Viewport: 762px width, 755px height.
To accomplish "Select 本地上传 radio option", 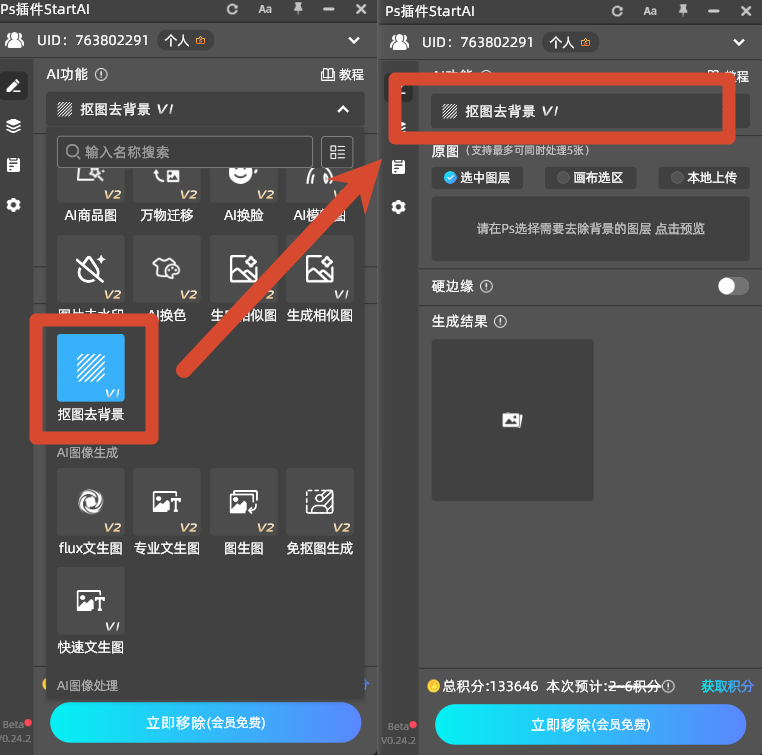I will [x=704, y=178].
